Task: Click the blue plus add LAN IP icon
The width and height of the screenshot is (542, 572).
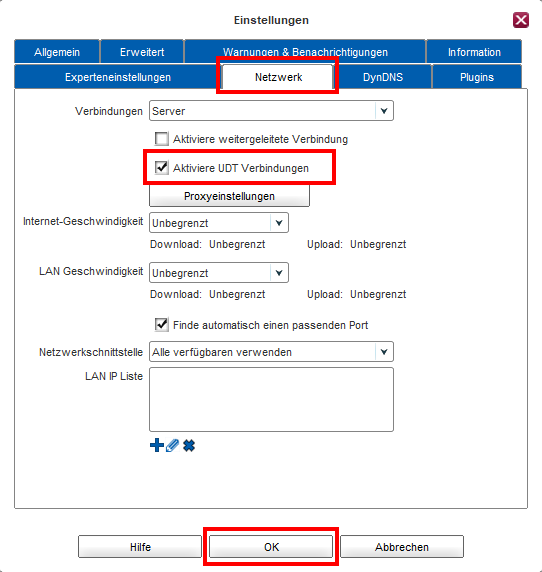Action: pos(157,445)
